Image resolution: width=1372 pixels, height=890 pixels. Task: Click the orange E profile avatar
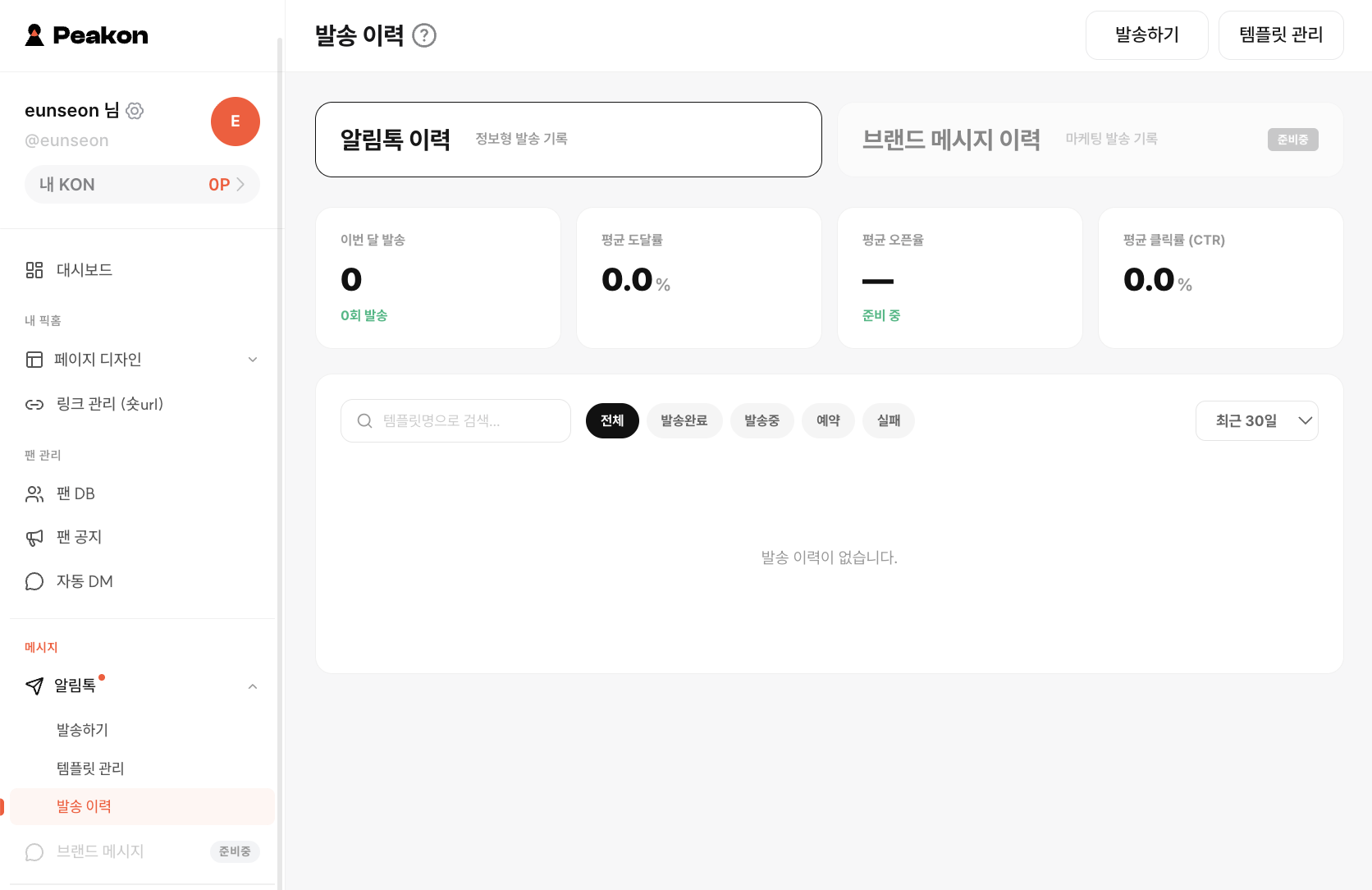(x=236, y=122)
